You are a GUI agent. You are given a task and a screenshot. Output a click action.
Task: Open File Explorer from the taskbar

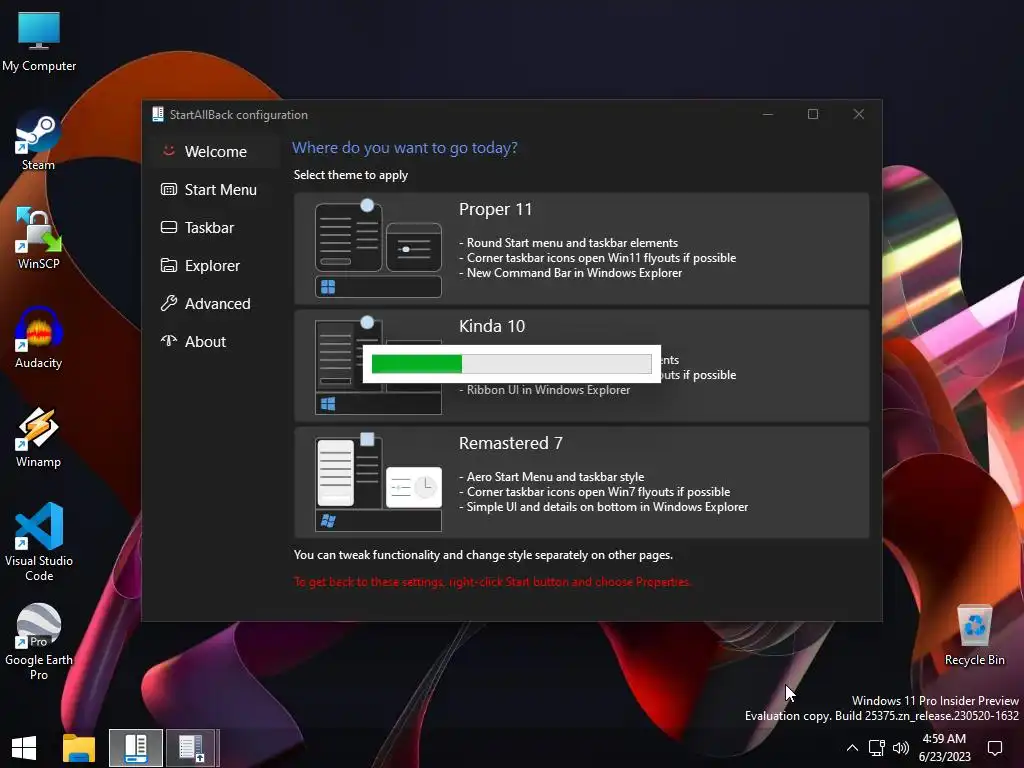point(79,748)
